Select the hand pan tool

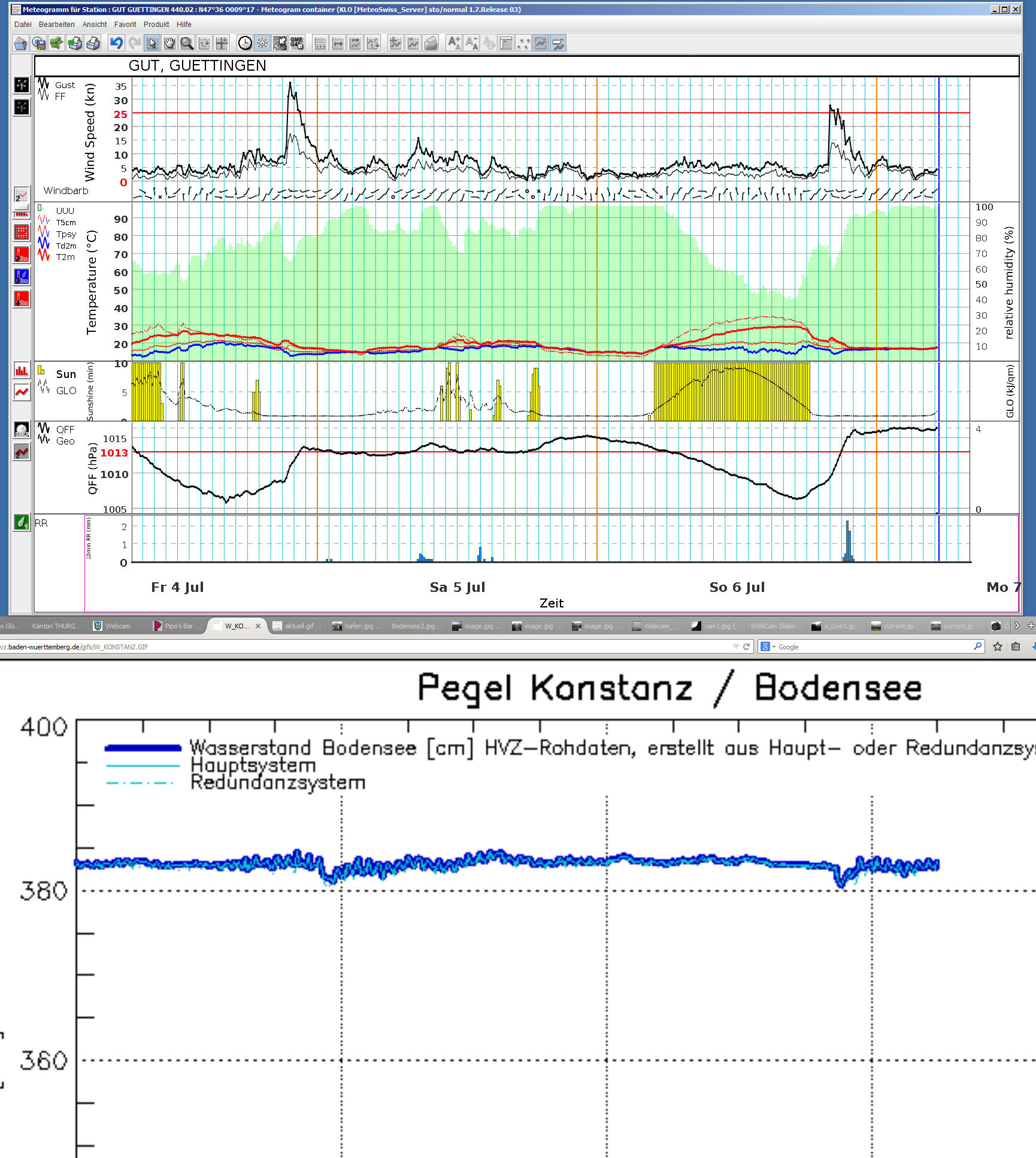point(169,43)
